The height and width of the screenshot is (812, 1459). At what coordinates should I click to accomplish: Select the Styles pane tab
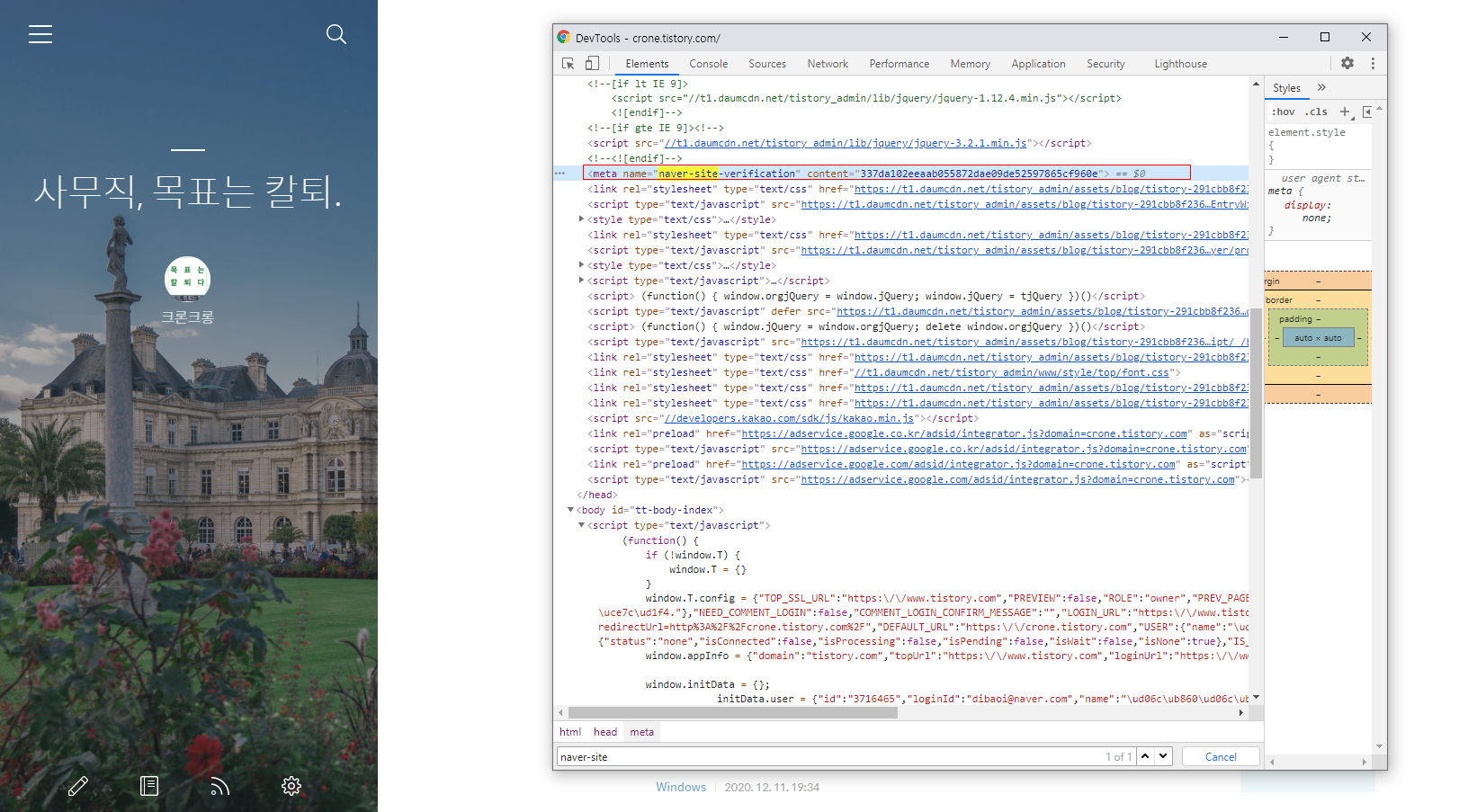click(x=1287, y=88)
